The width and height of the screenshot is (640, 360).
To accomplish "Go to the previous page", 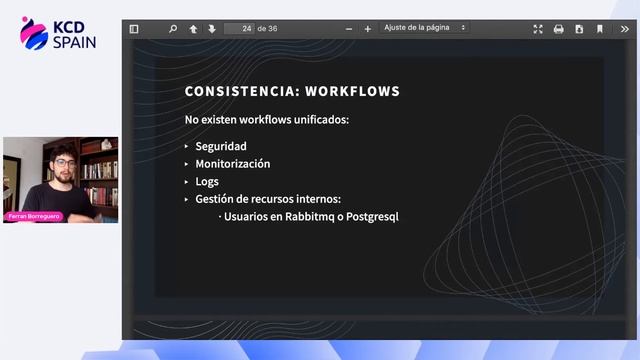I will tap(193, 29).
